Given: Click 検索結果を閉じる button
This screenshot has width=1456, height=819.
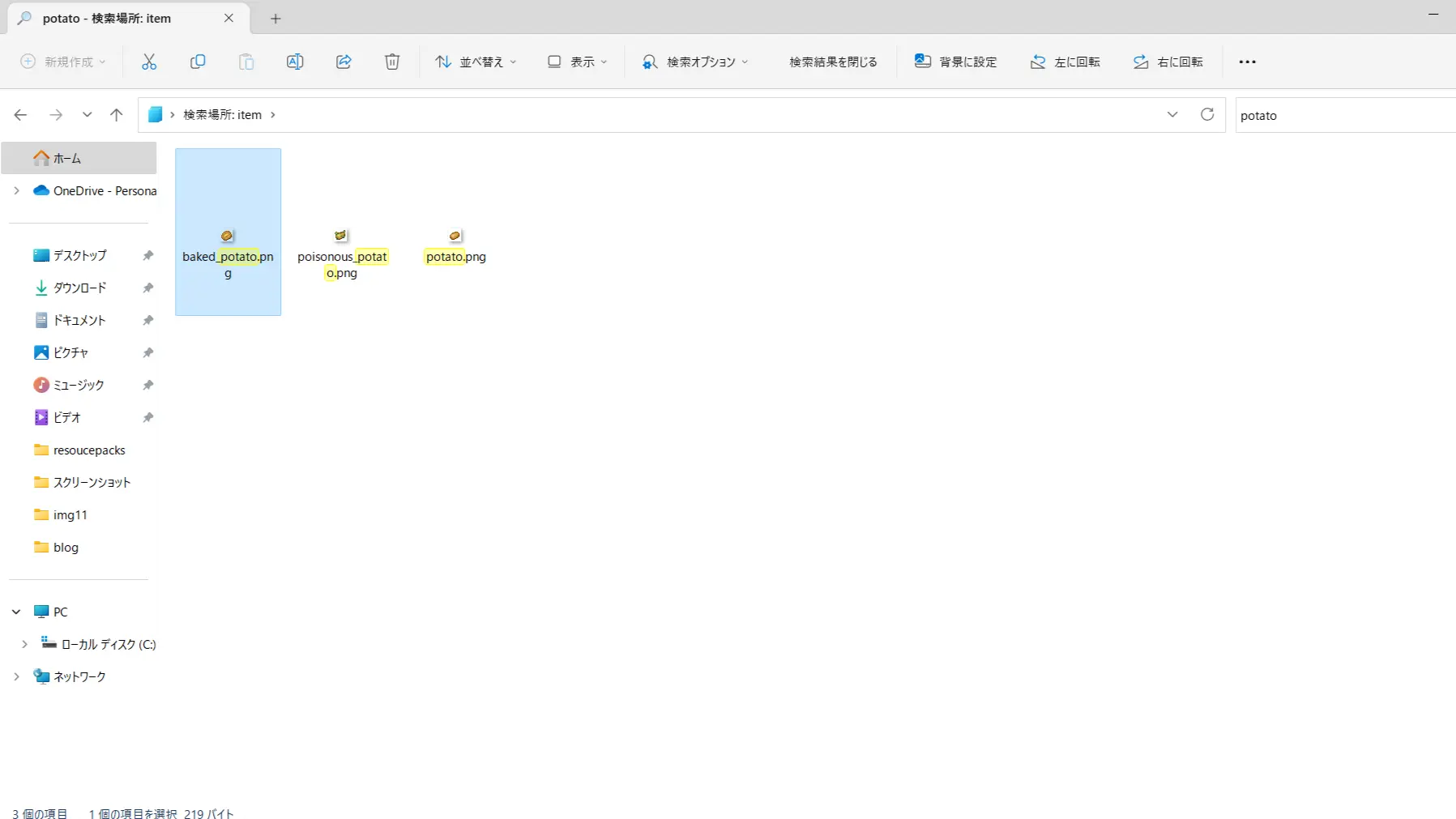Looking at the screenshot, I should point(833,62).
